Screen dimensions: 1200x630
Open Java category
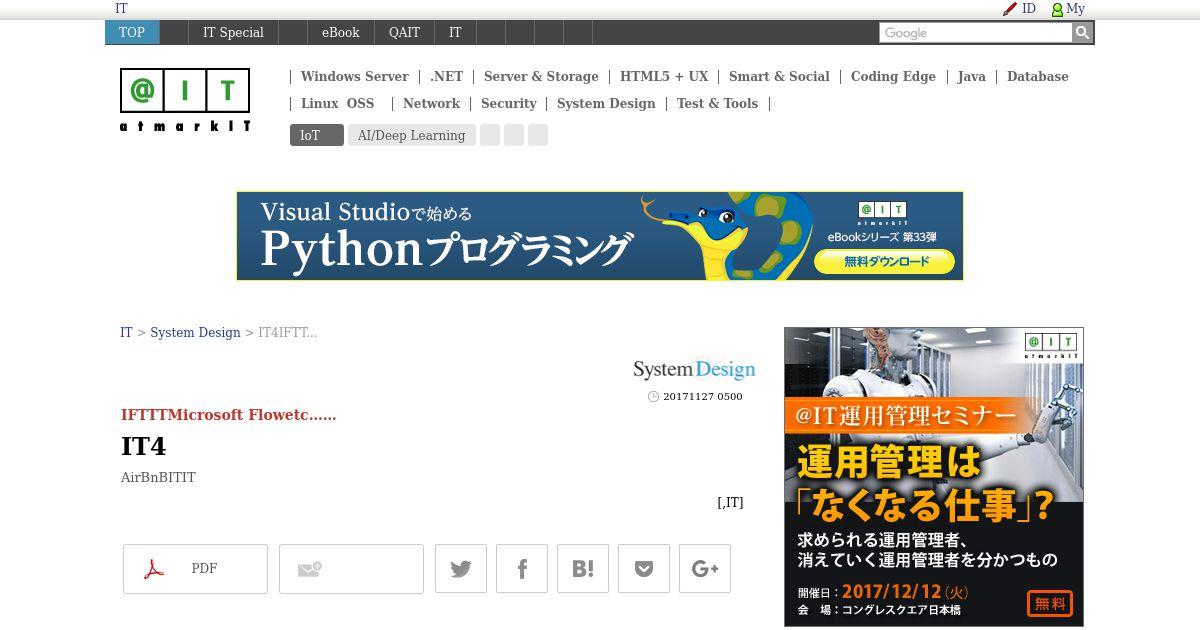971,76
